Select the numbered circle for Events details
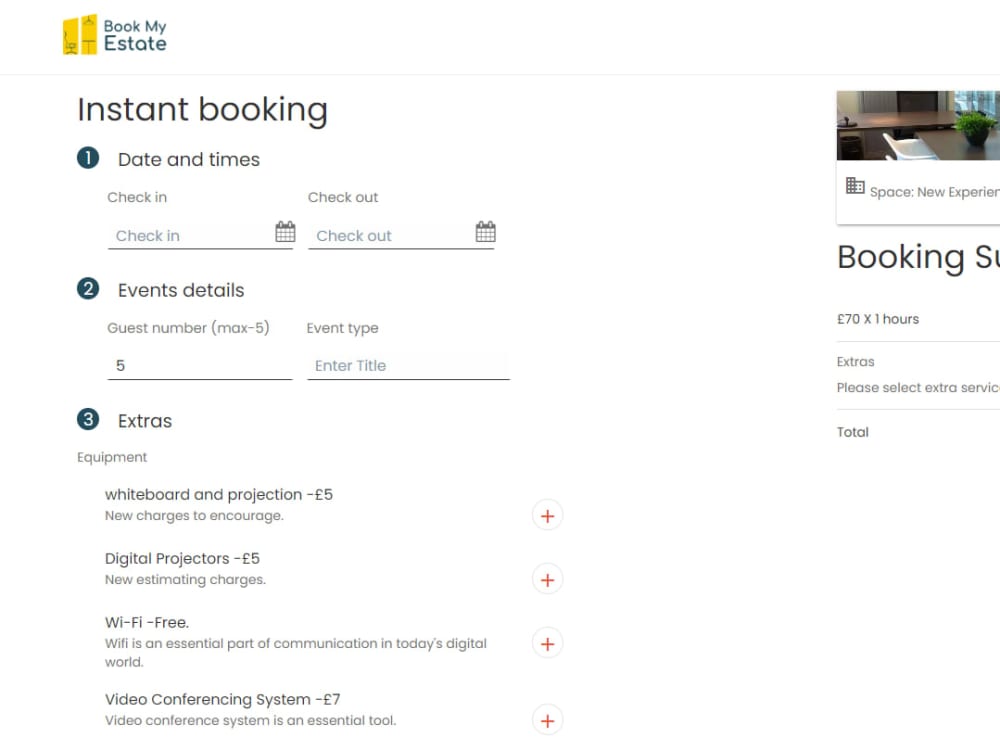 pos(87,288)
